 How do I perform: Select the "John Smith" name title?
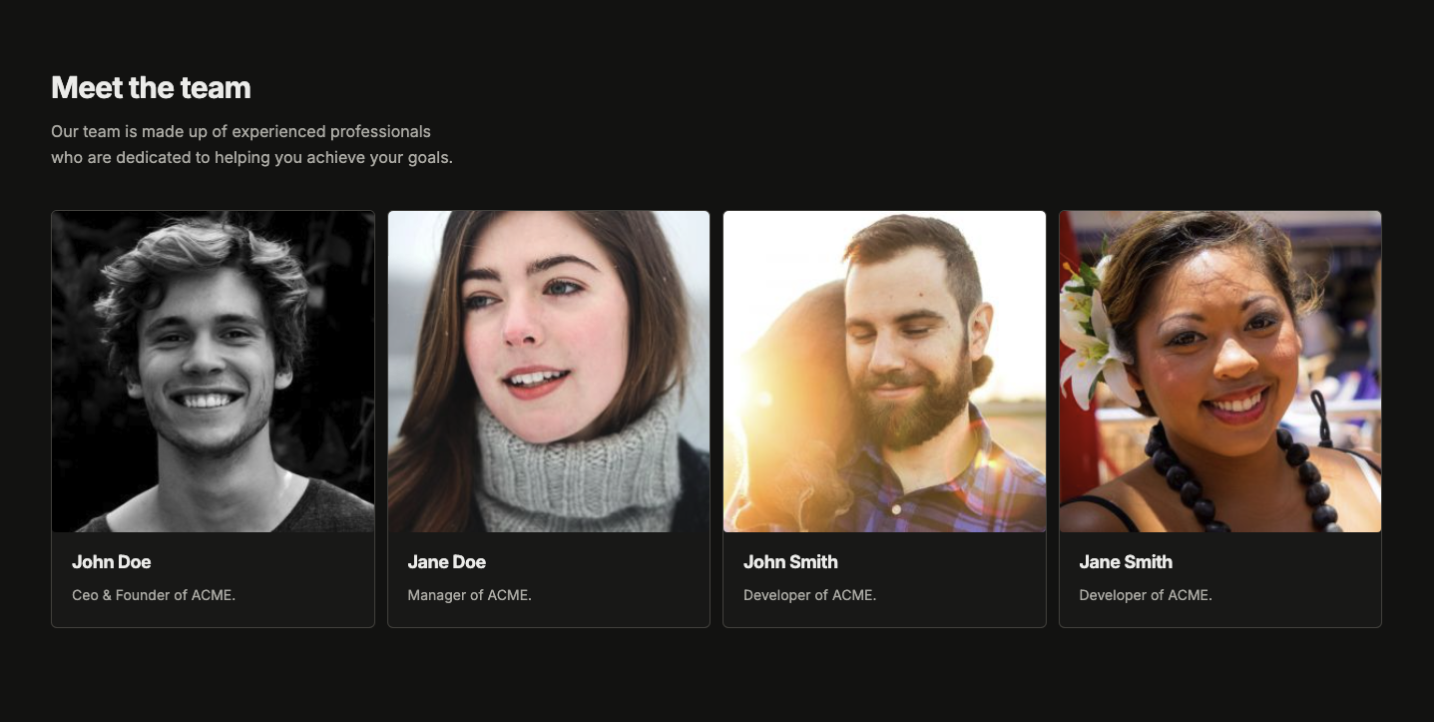[x=790, y=562]
